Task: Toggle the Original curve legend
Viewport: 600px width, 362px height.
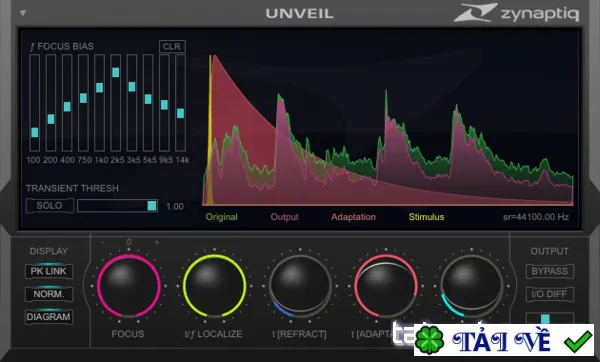Action: (222, 217)
